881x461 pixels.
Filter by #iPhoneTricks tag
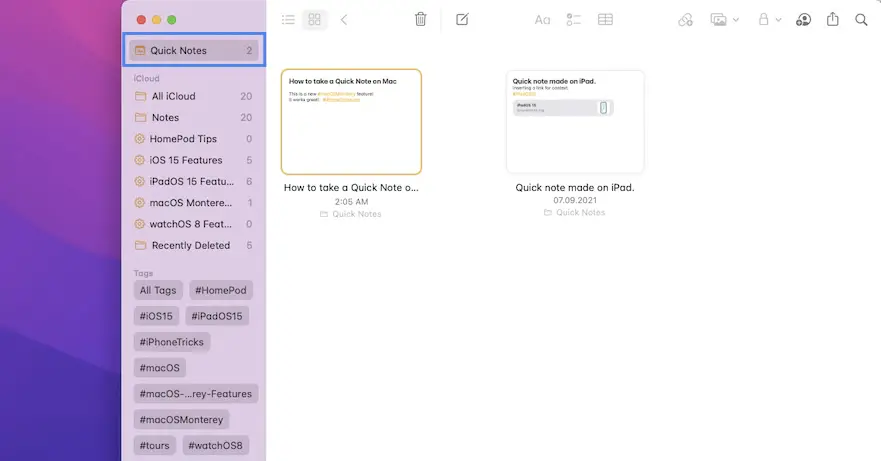pos(171,342)
